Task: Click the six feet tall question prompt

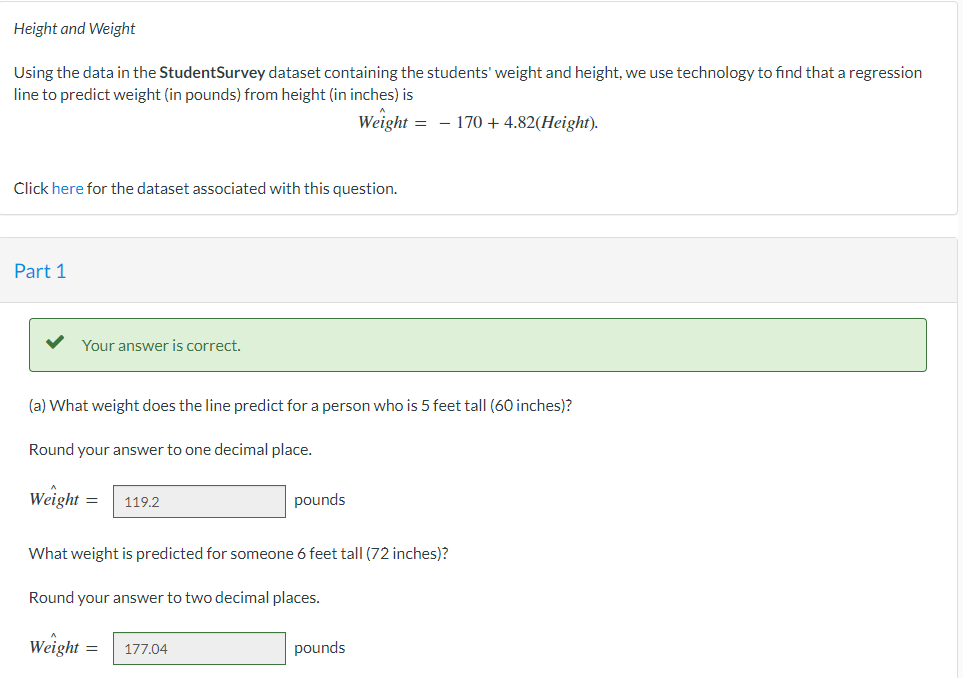Action: (238, 553)
